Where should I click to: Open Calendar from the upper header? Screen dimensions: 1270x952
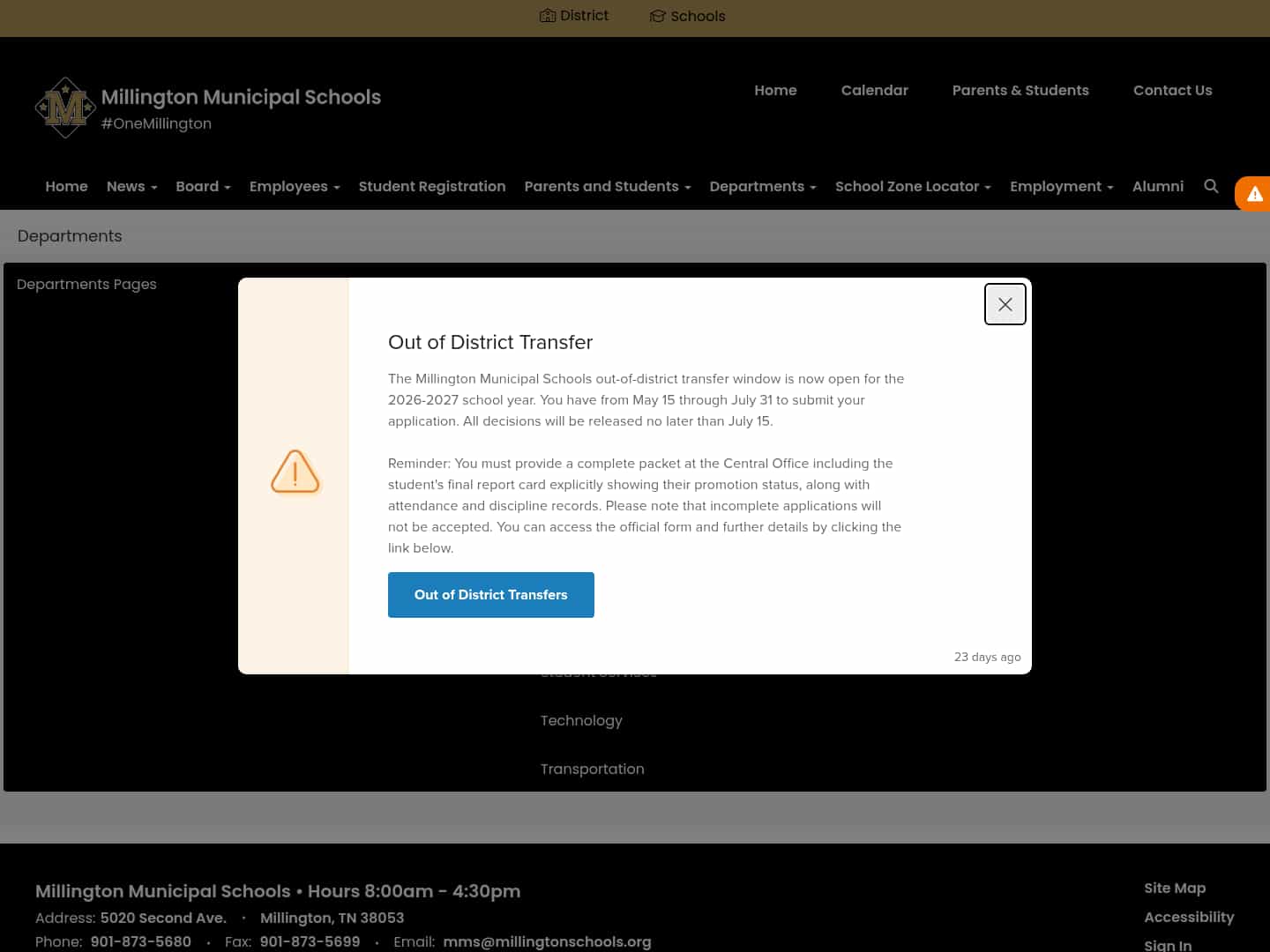pos(874,90)
